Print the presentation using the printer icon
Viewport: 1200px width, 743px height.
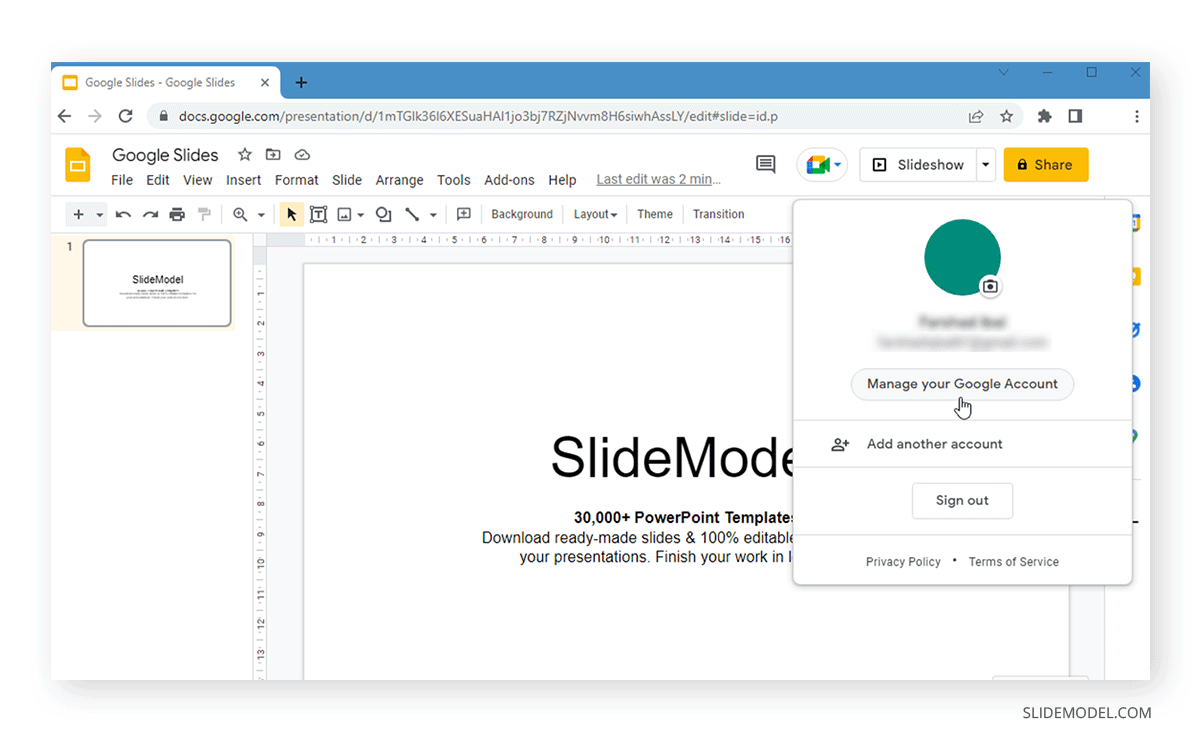(177, 214)
